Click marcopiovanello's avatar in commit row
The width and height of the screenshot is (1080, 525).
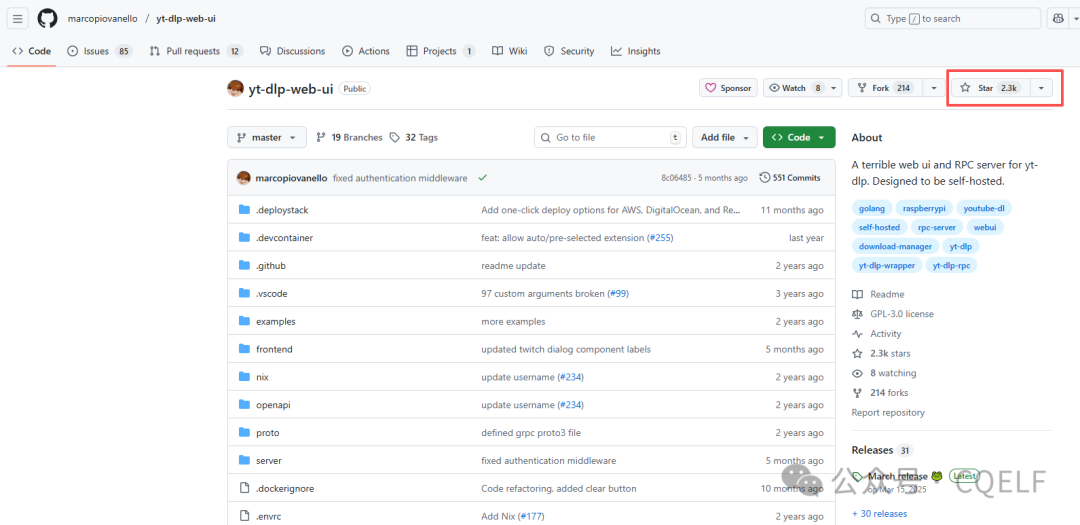coord(243,178)
